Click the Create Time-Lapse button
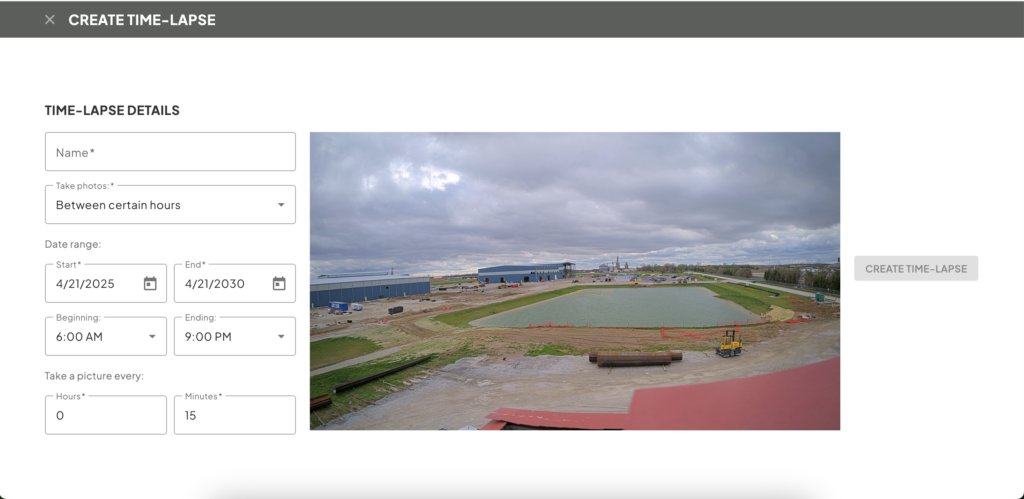The width and height of the screenshot is (1024, 499). 916,268
